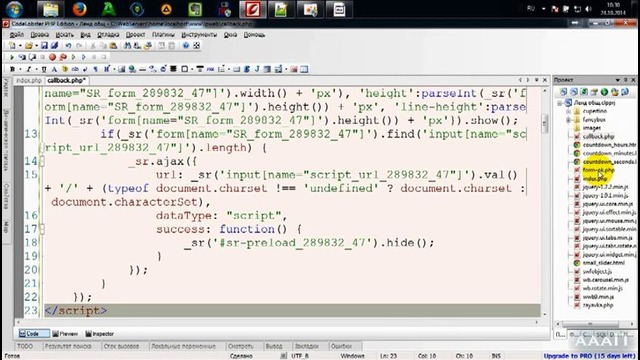Insert heading with the H icon
Screen dimensions: 640x360
click(x=107, y=69)
